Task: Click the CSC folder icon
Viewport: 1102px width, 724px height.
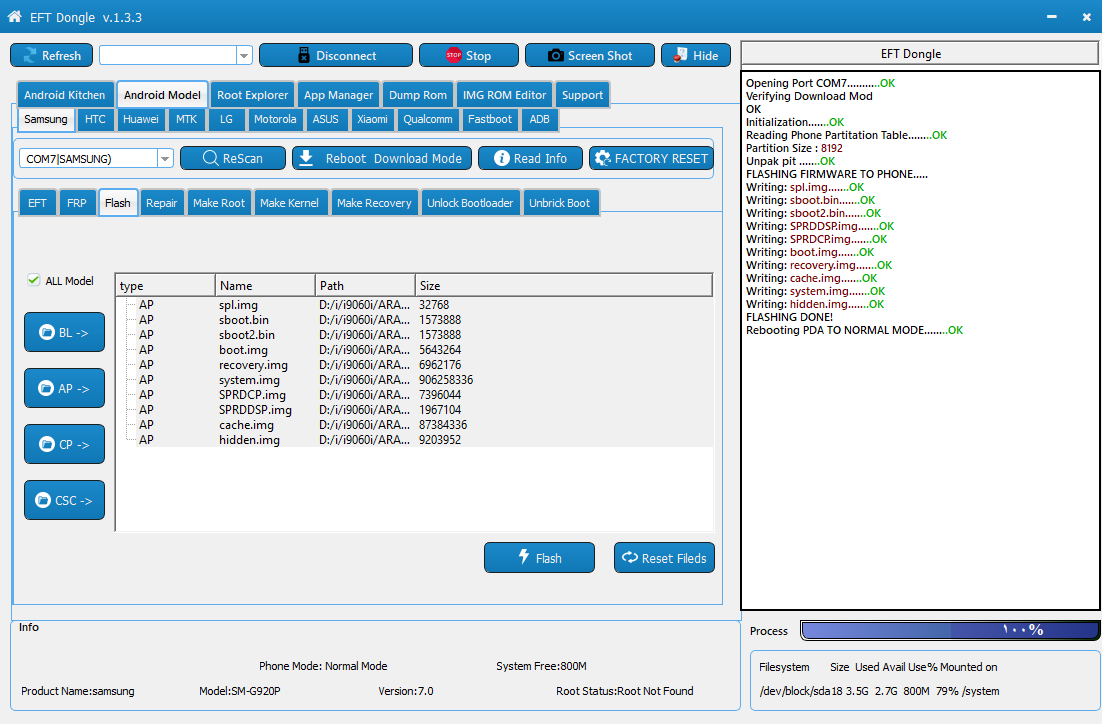Action: (43, 500)
